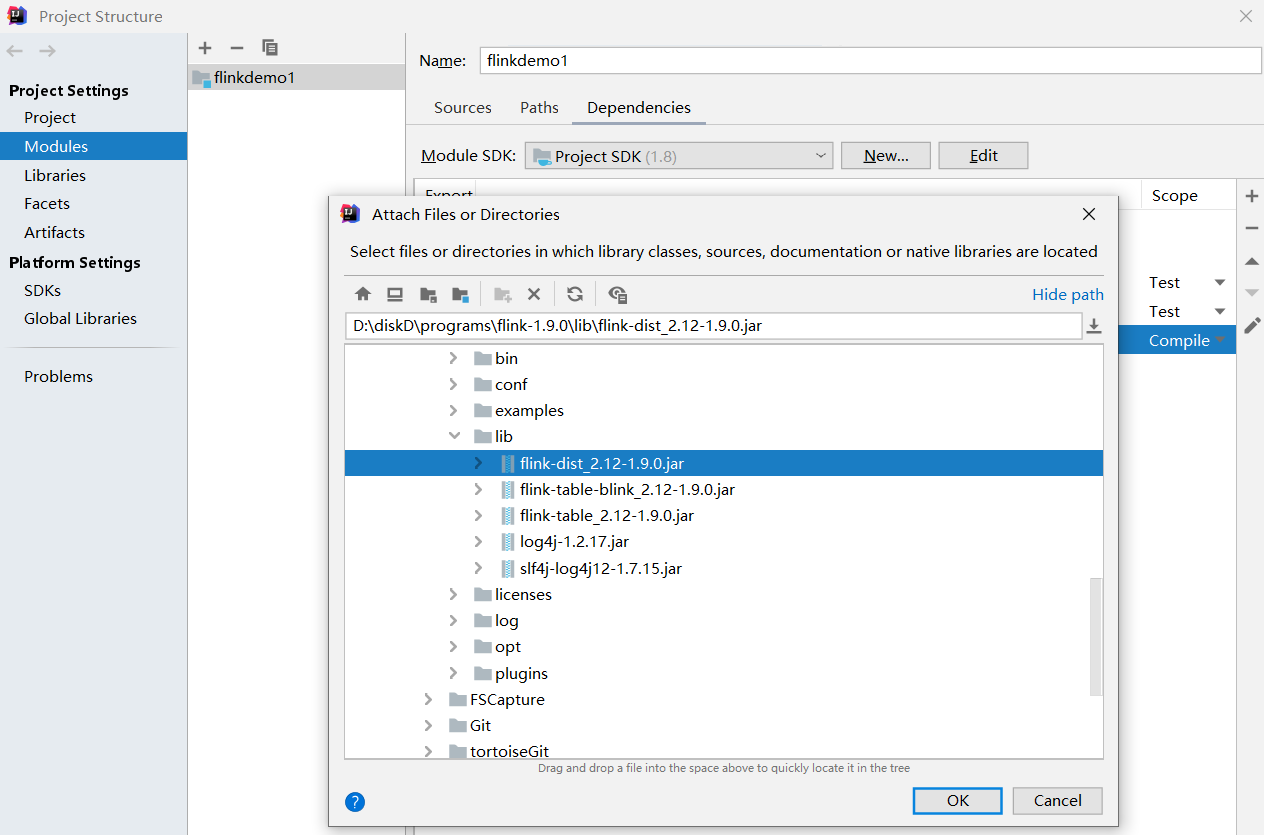The height and width of the screenshot is (835, 1264).
Task: Click the Hide path link
Action: 1067,294
